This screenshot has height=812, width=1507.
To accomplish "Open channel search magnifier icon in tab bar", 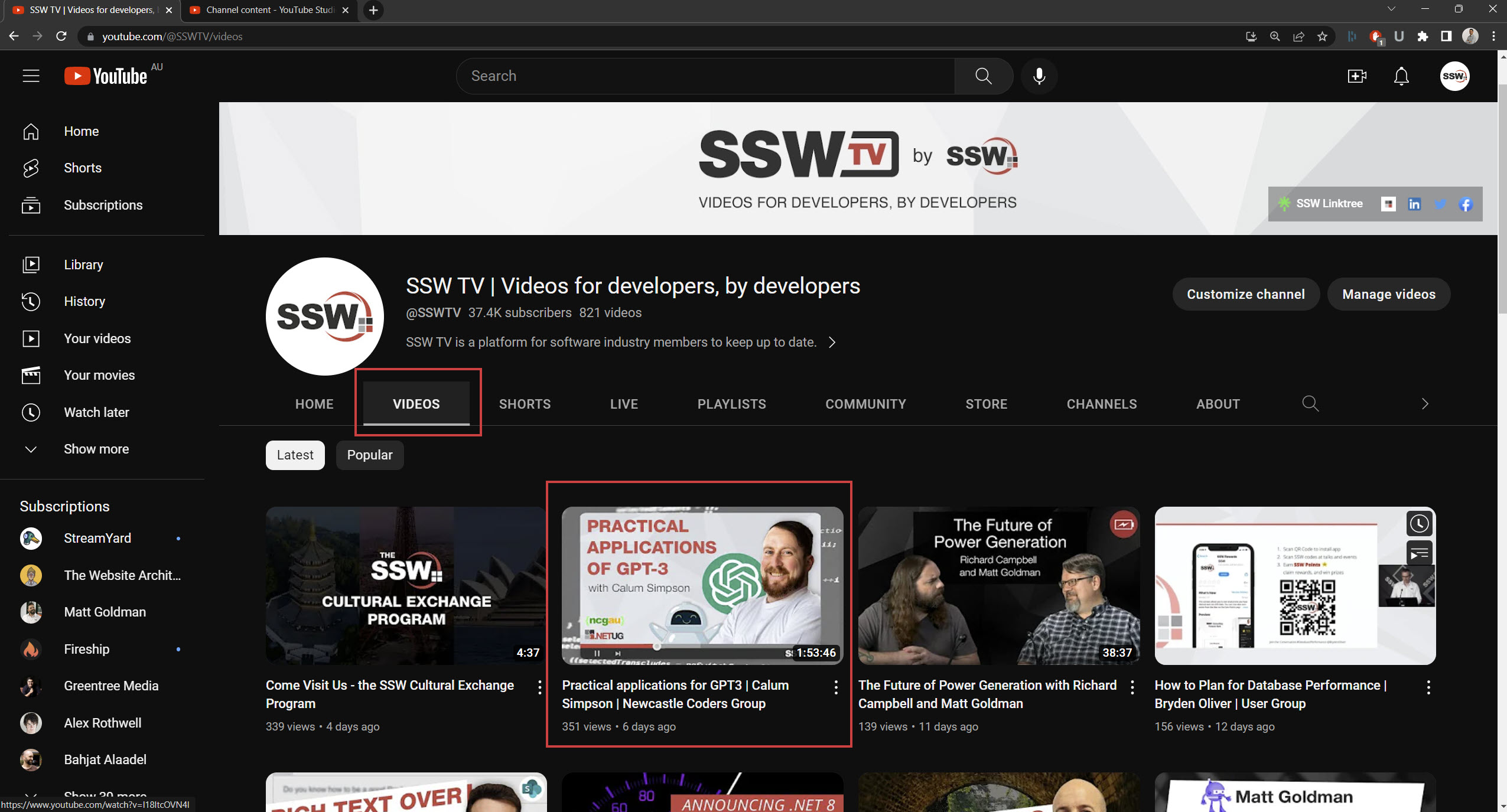I will click(1310, 404).
